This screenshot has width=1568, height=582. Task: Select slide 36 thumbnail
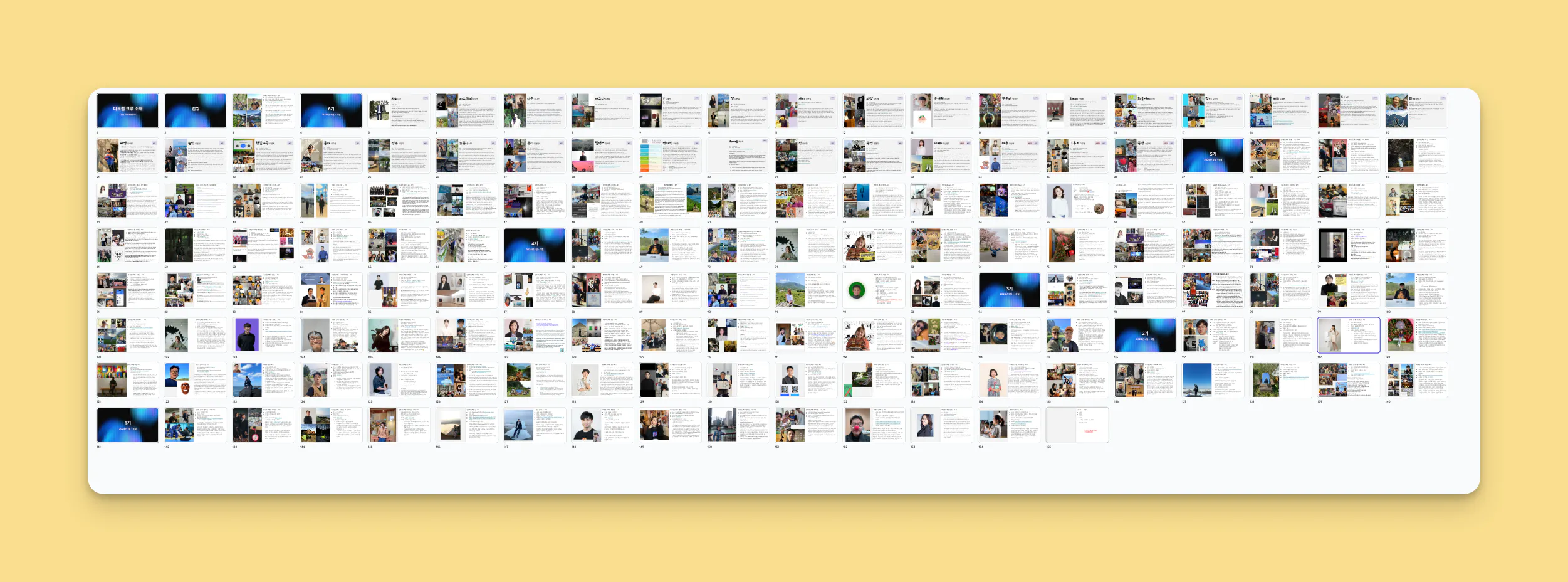tap(1145, 156)
